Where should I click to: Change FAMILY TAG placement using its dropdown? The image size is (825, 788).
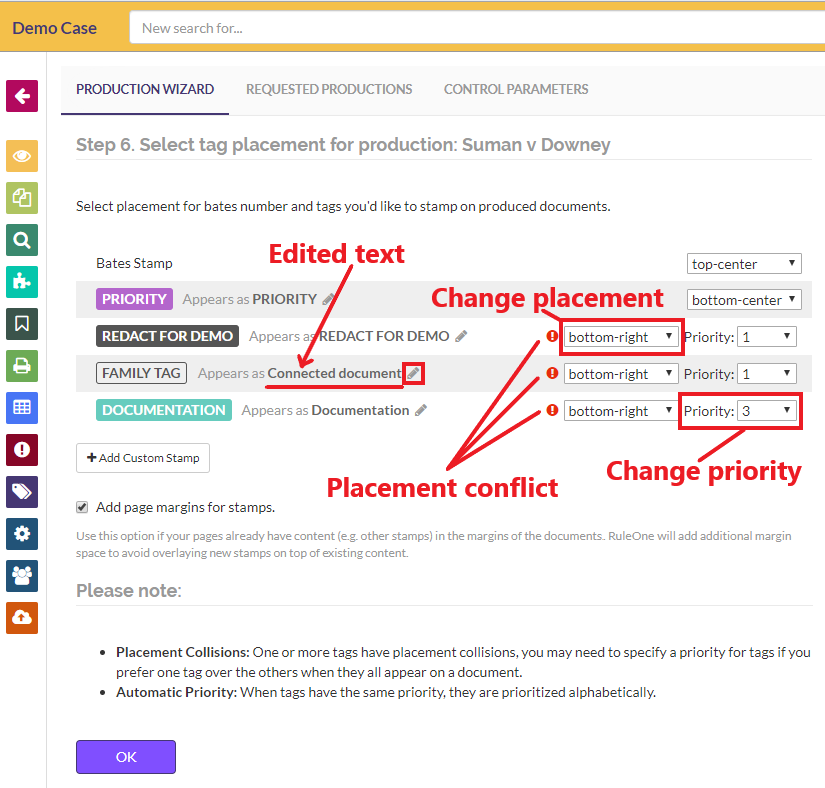(x=620, y=373)
